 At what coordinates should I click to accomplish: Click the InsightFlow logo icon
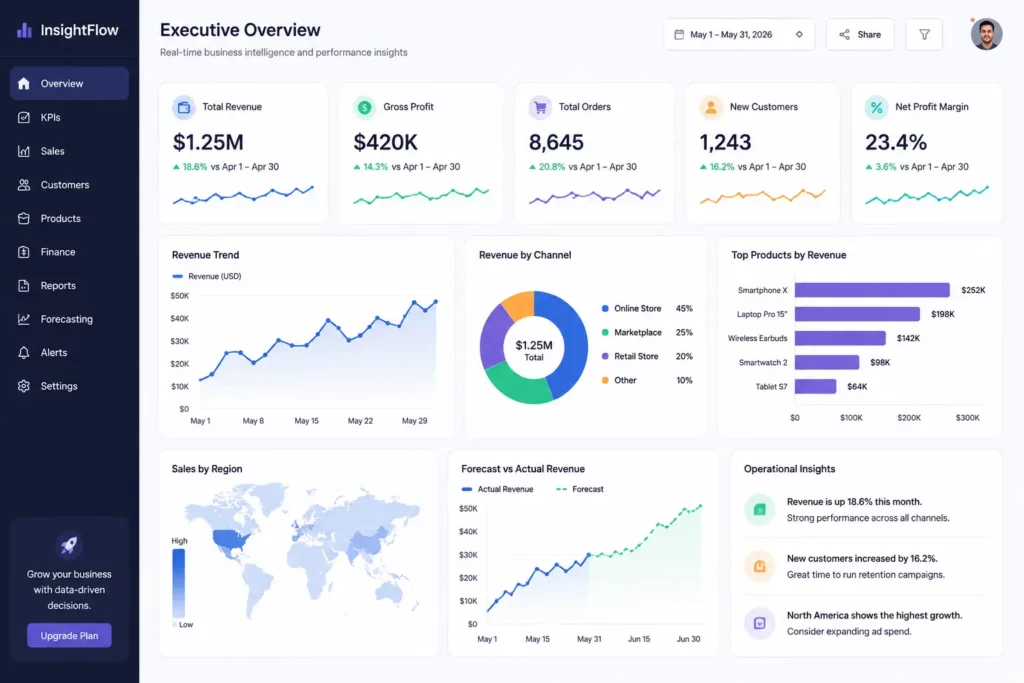point(24,30)
